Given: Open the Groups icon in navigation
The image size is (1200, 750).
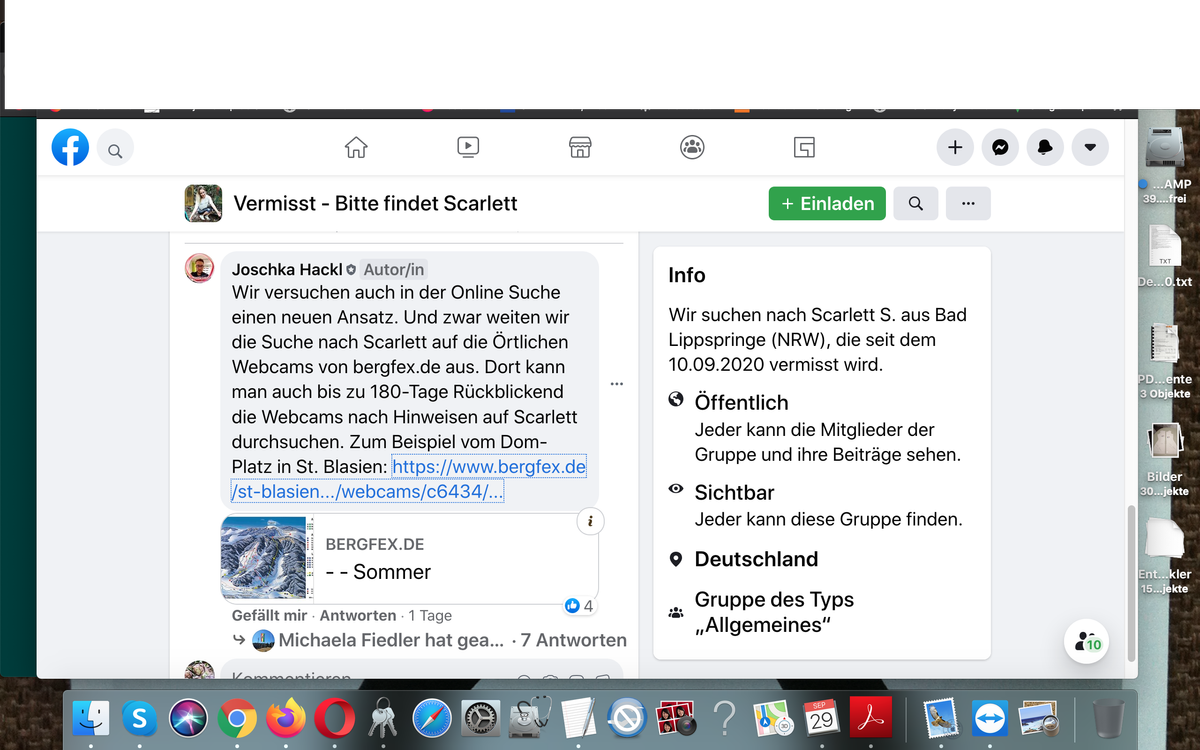Looking at the screenshot, I should 692,148.
